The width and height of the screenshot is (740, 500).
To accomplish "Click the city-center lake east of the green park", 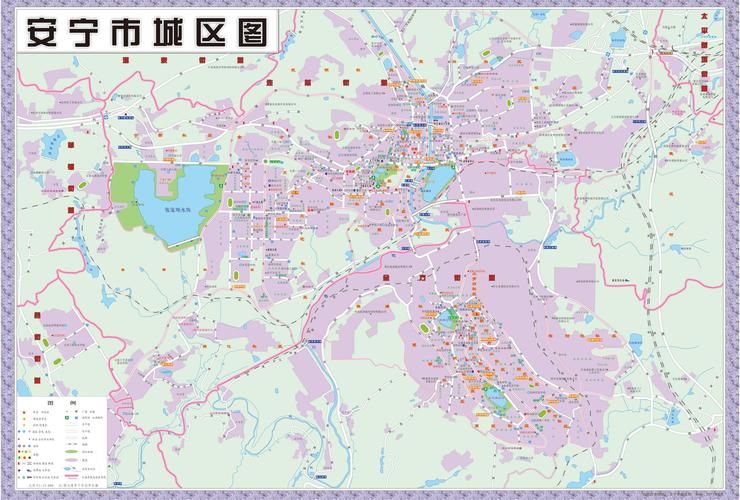I will pyautogui.click(x=439, y=183).
